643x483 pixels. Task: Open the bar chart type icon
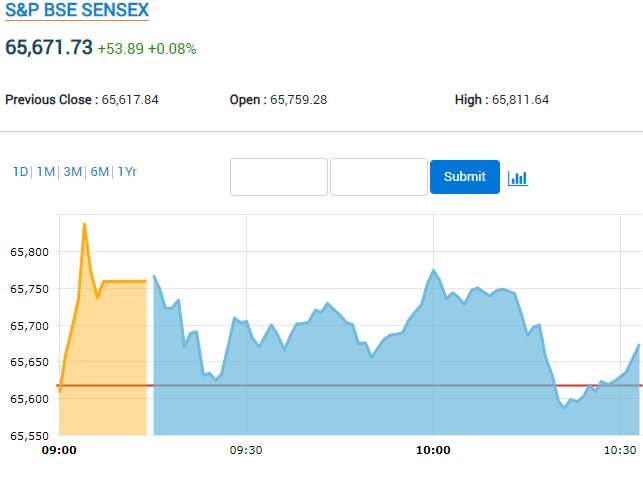[x=517, y=178]
